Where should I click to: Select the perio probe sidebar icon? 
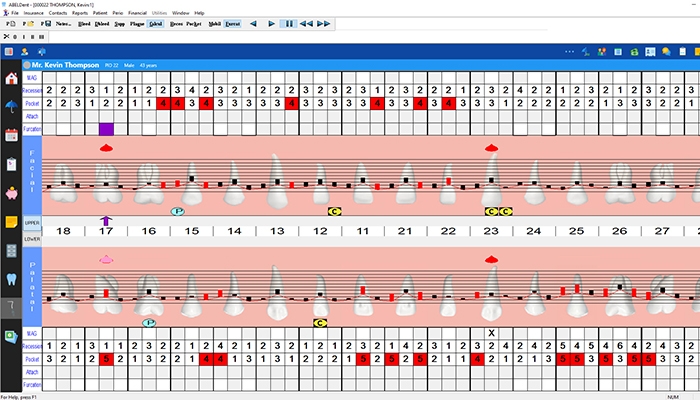coord(11,307)
